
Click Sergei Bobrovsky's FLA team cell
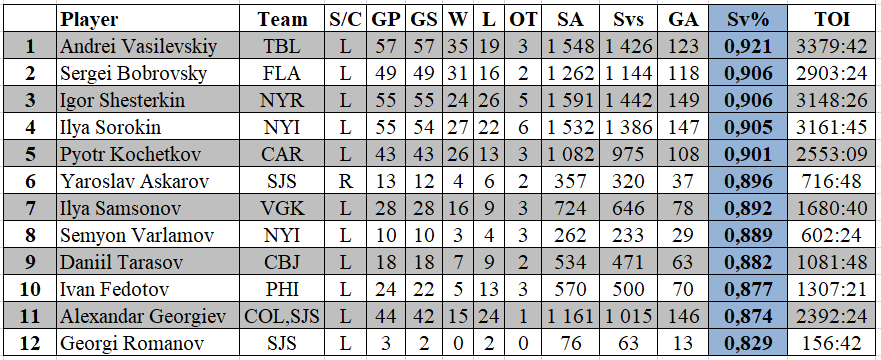[282, 73]
